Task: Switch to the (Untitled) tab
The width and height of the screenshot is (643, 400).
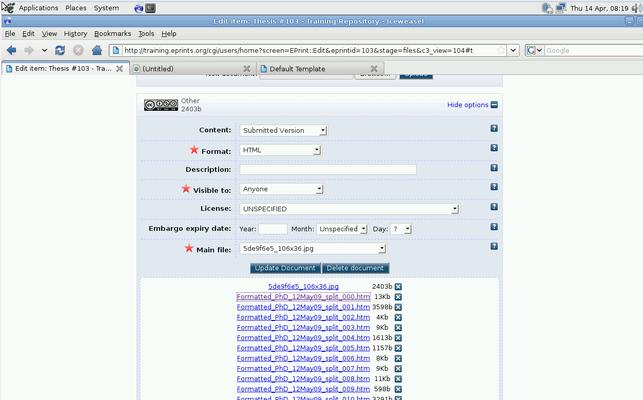Action: pyautogui.click(x=193, y=69)
